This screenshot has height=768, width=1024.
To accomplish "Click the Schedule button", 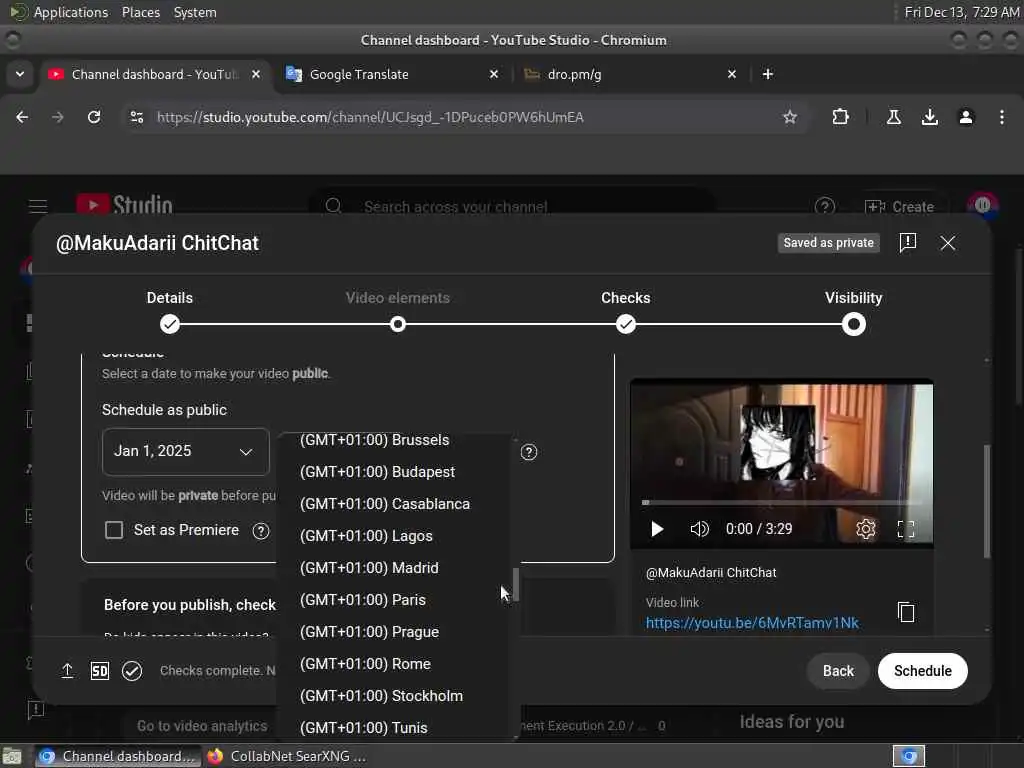I will coord(922,671).
